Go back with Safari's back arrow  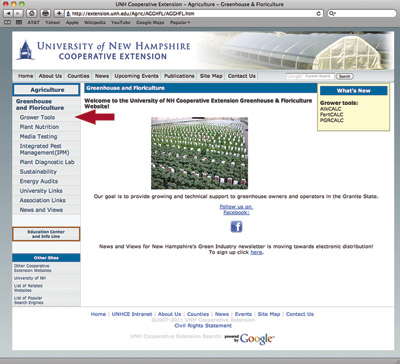tap(8, 13)
